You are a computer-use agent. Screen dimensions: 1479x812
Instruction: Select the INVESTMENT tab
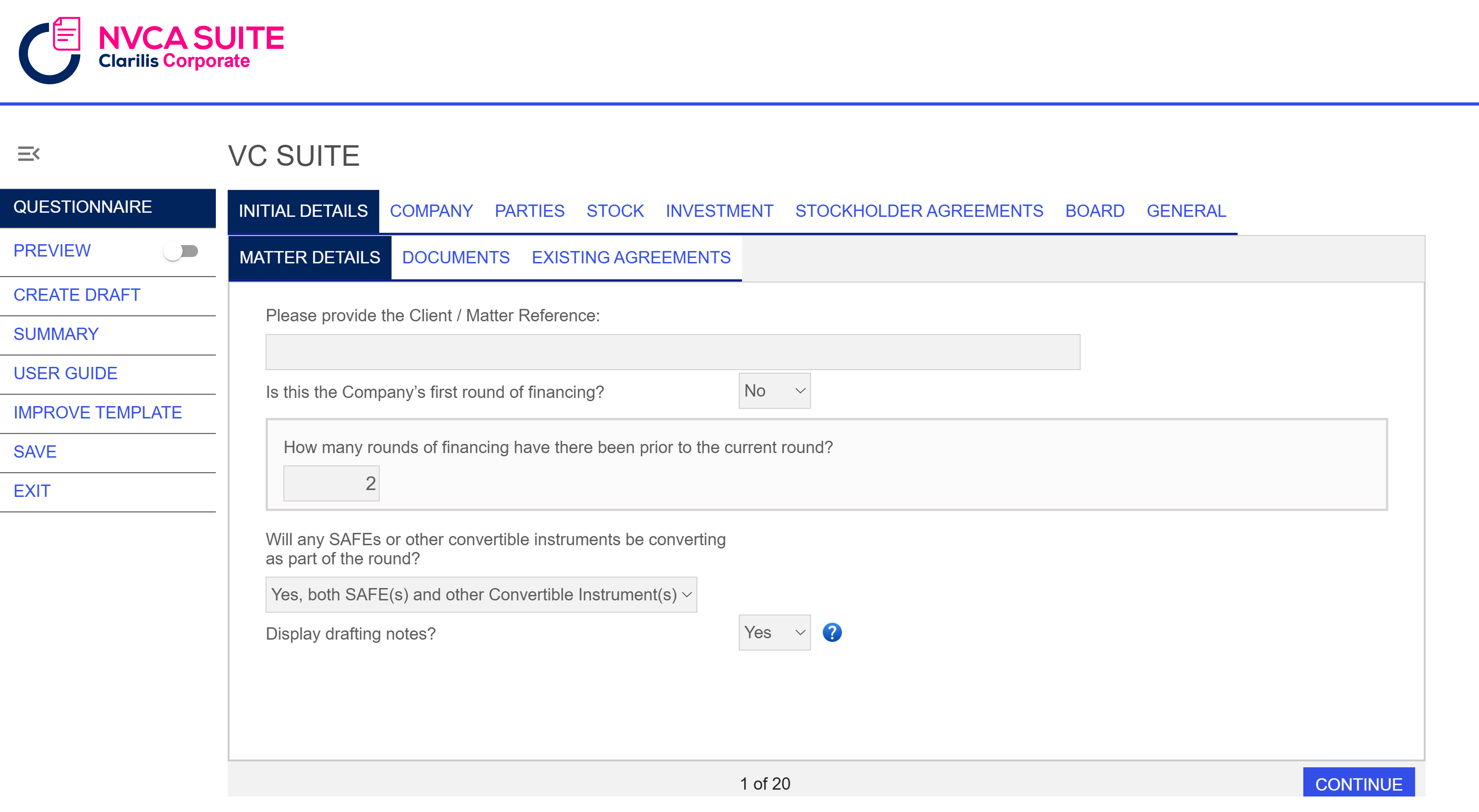719,211
